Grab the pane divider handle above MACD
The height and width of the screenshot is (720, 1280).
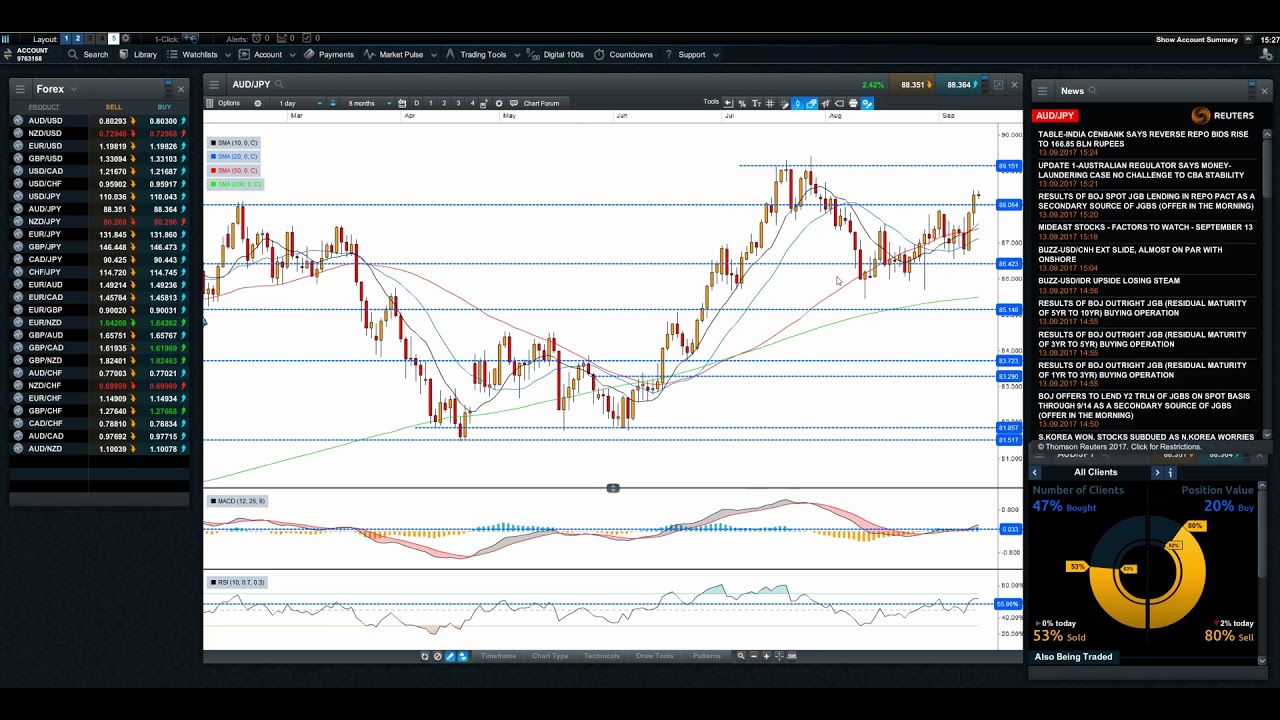click(613, 488)
